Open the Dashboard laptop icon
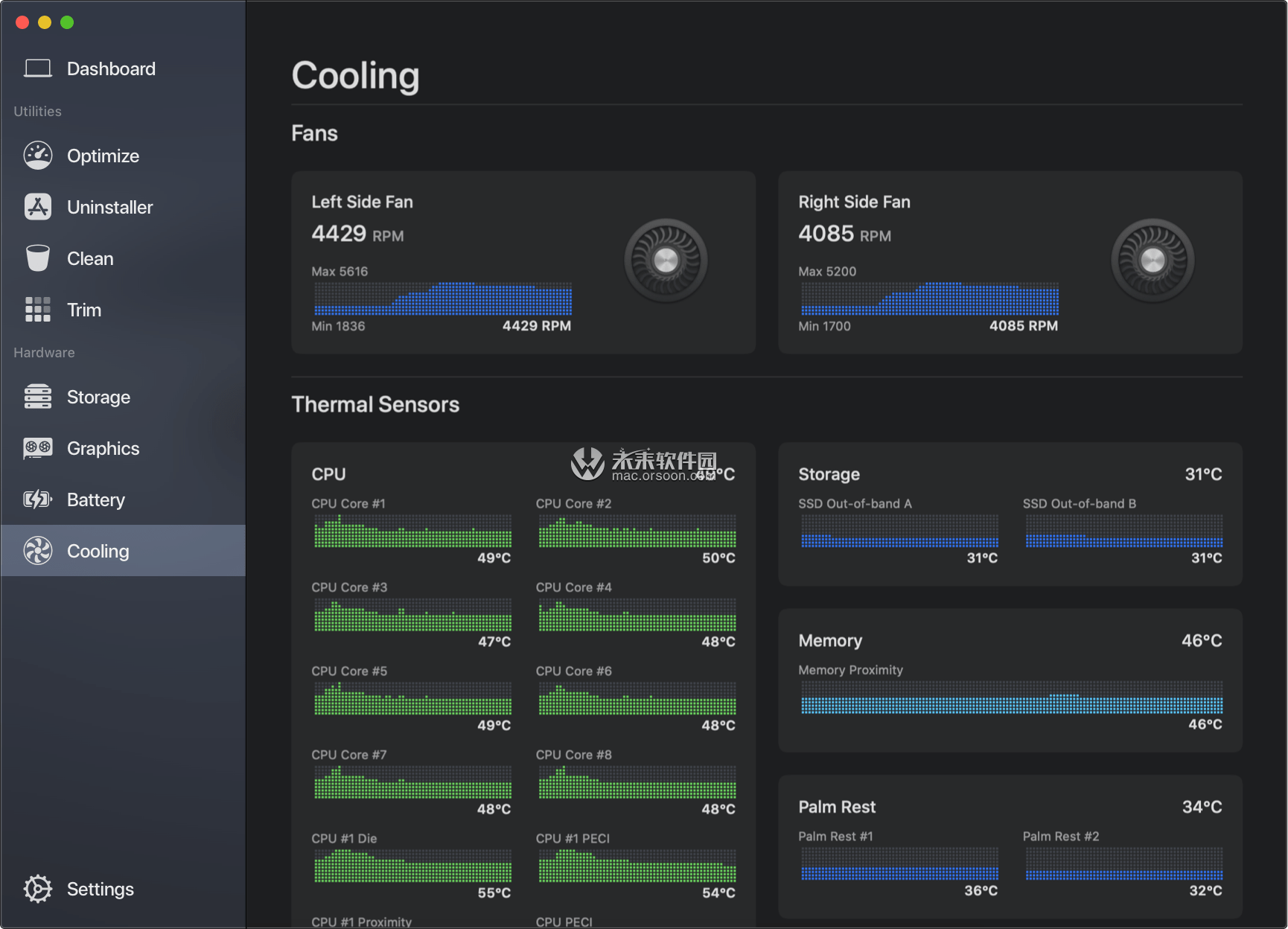The image size is (1288, 929). tap(37, 68)
